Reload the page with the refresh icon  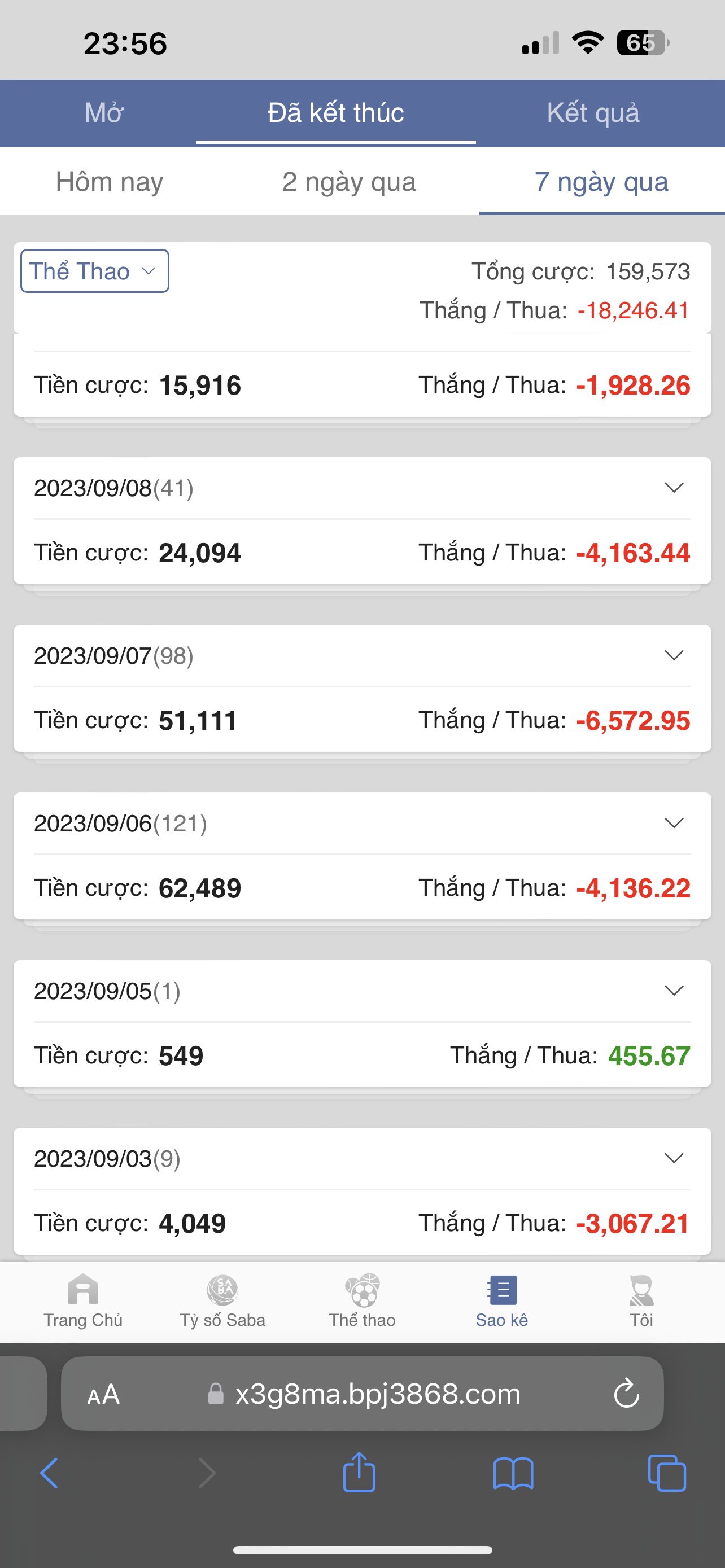pos(626,1394)
